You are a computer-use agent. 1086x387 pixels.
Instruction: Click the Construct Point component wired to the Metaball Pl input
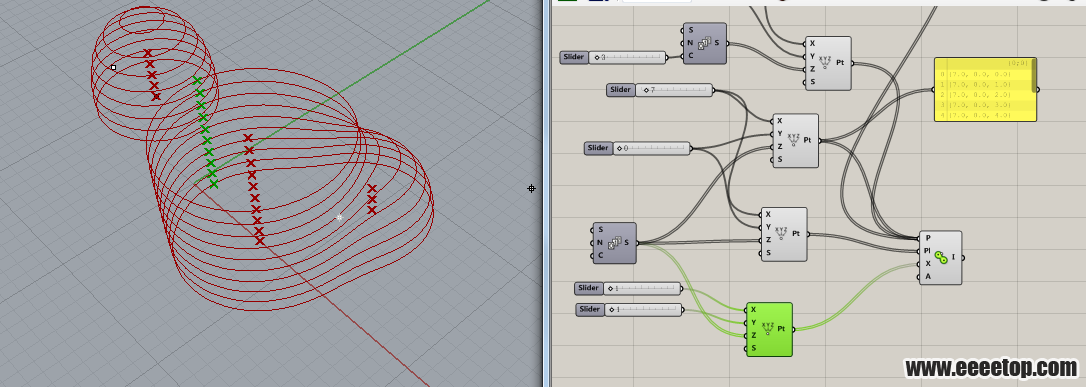784,234
